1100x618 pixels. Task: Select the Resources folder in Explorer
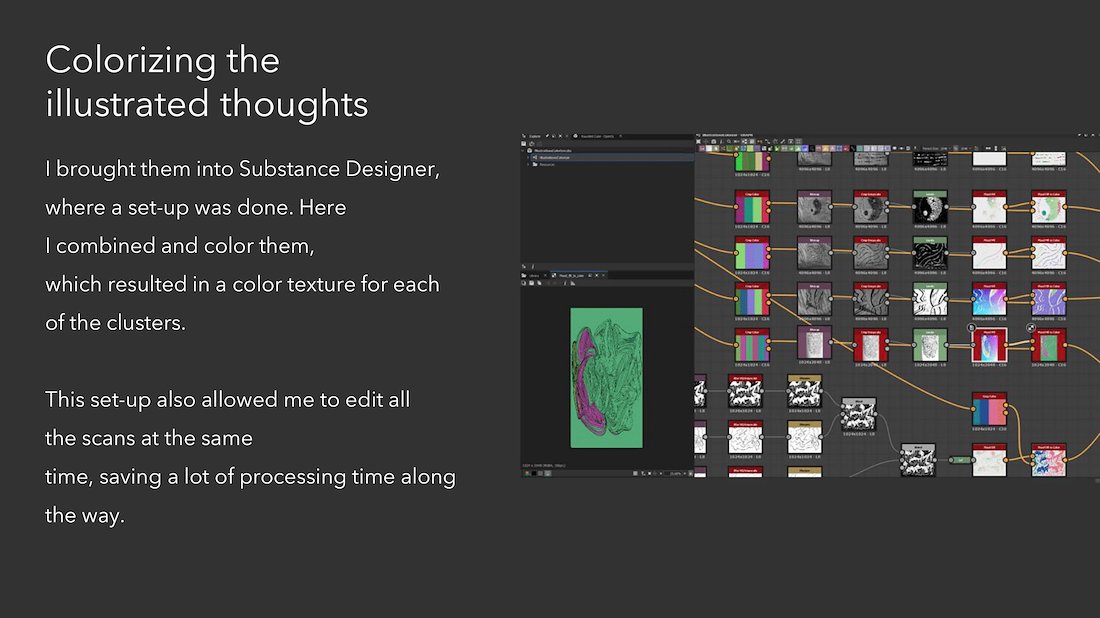546,164
